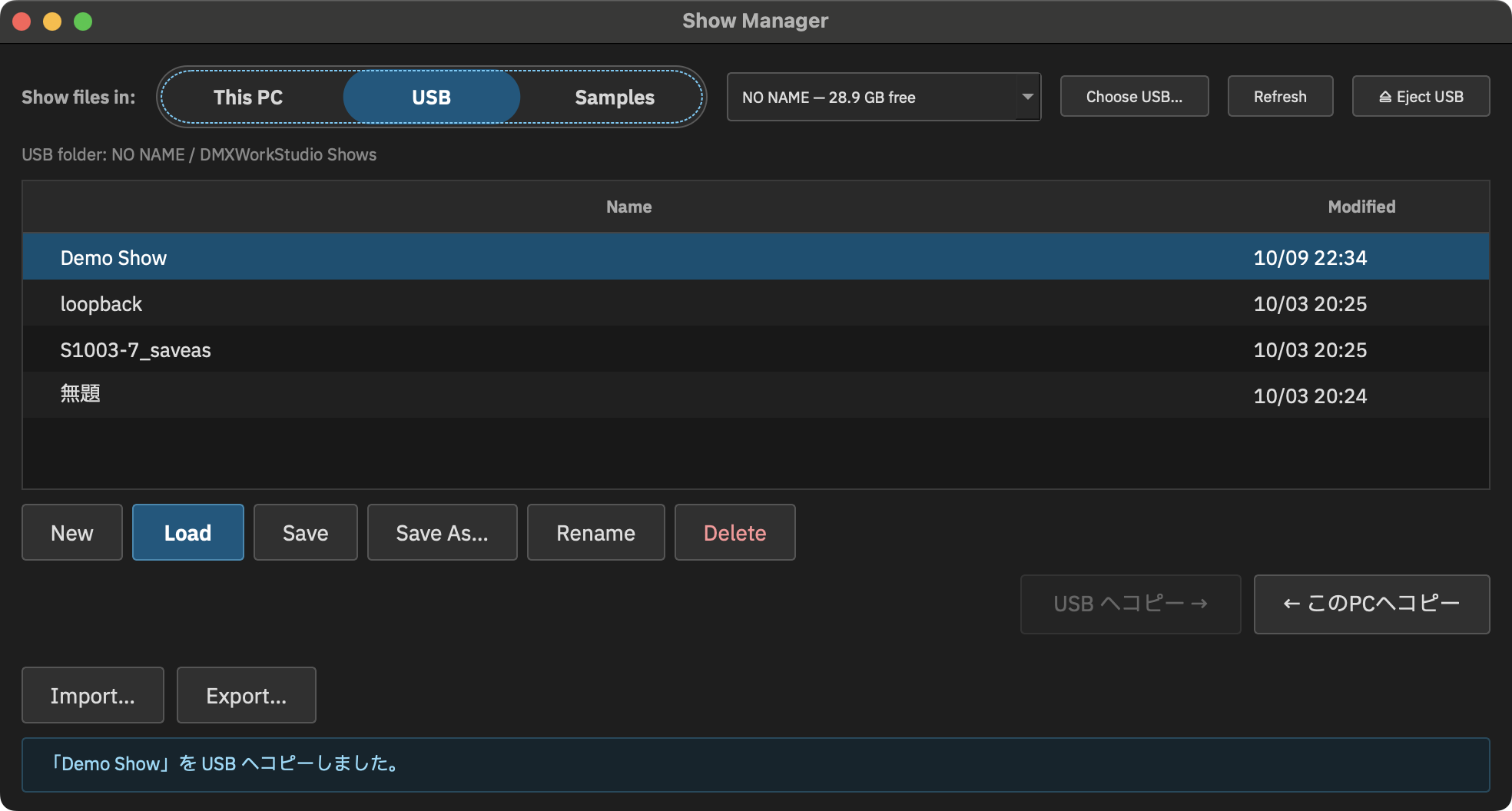Screen dimensions: 1512x811
Task: Refresh the USB file list
Action: 1280,97
